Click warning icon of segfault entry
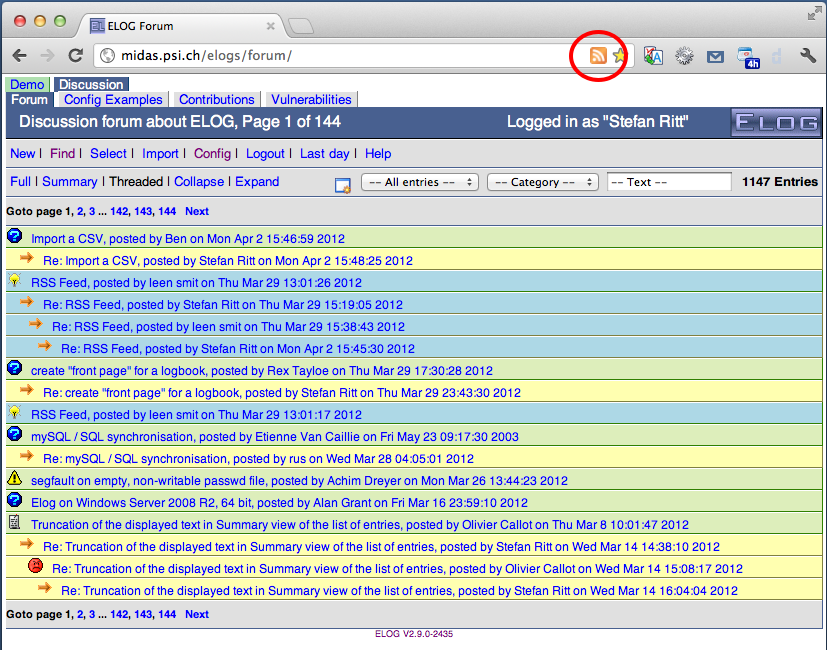827x650 pixels. tap(15, 478)
